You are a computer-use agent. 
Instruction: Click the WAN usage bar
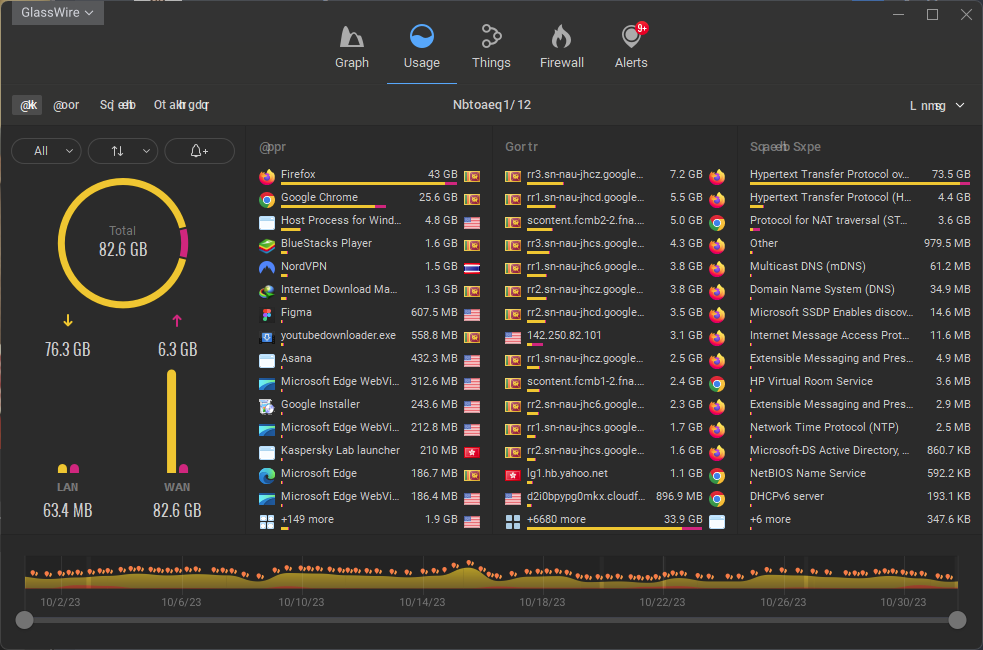click(171, 421)
